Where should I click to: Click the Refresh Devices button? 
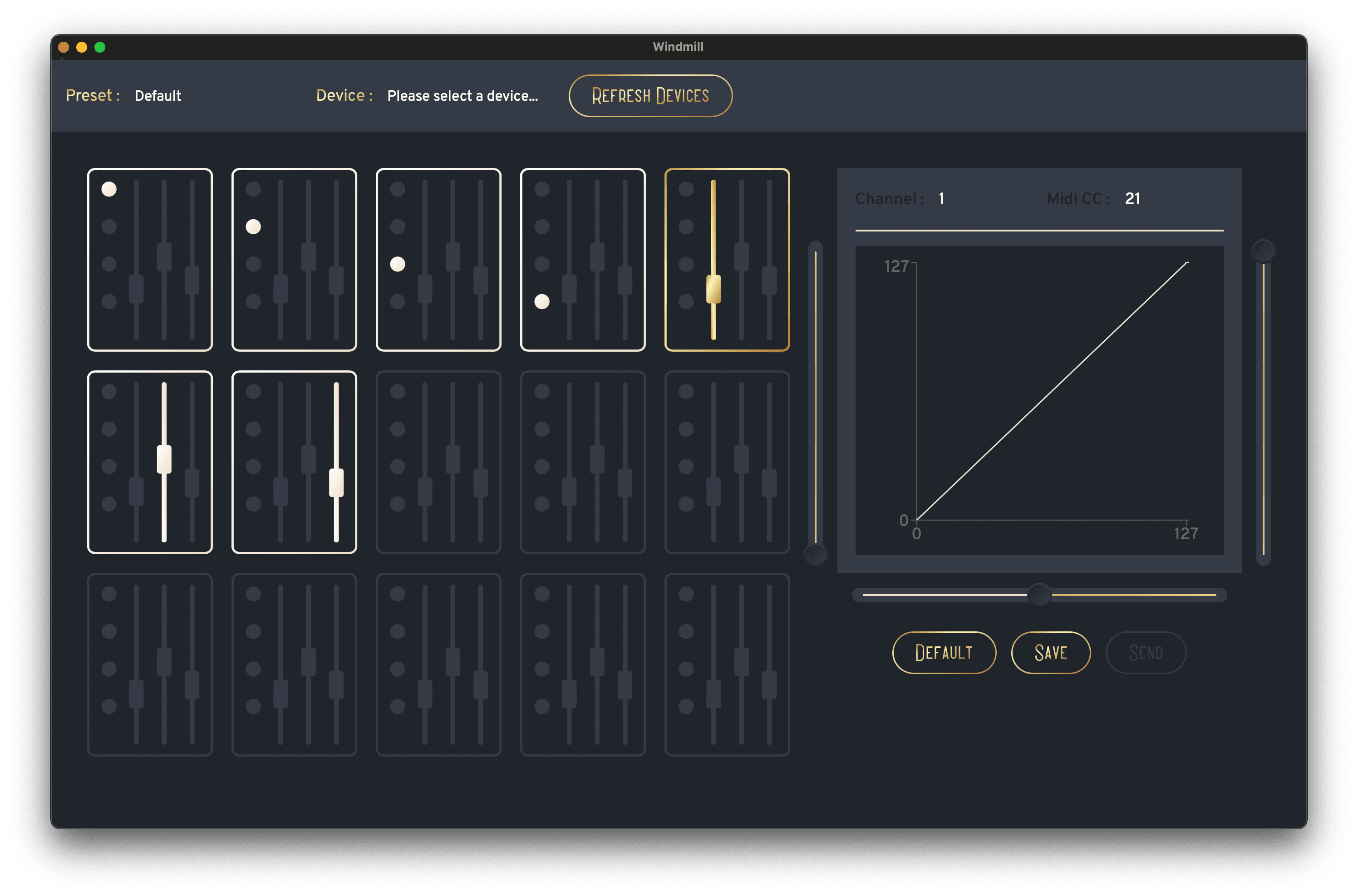(650, 95)
